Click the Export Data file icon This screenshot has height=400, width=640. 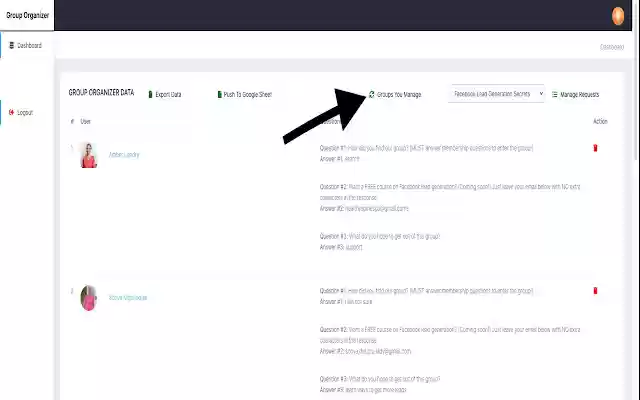click(x=150, y=95)
